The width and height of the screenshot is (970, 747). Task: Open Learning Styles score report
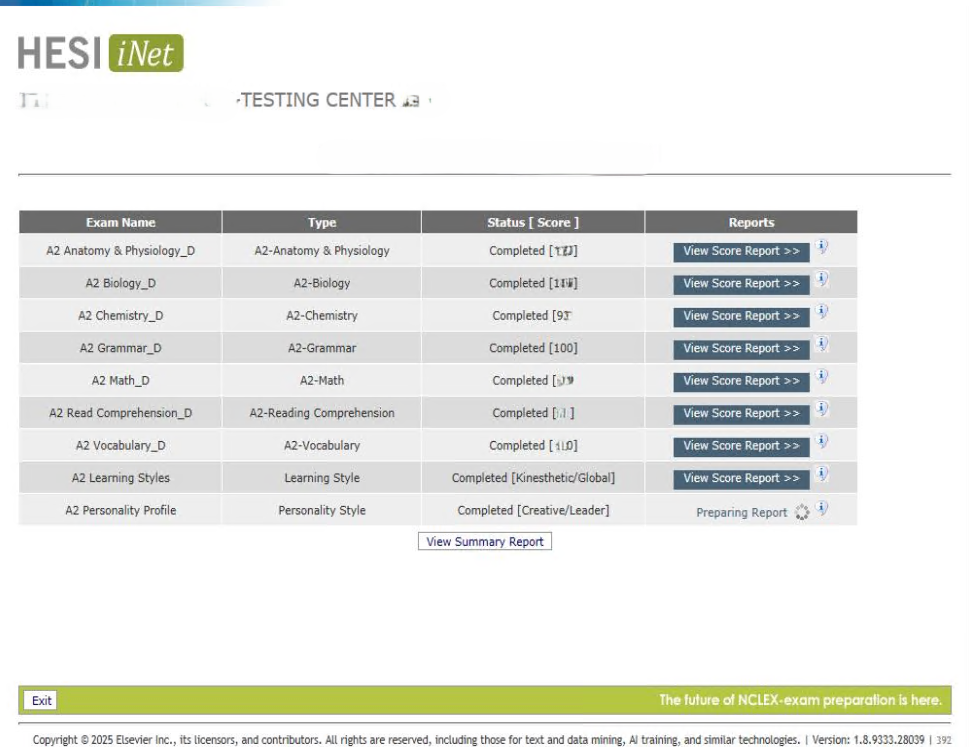[x=741, y=479]
